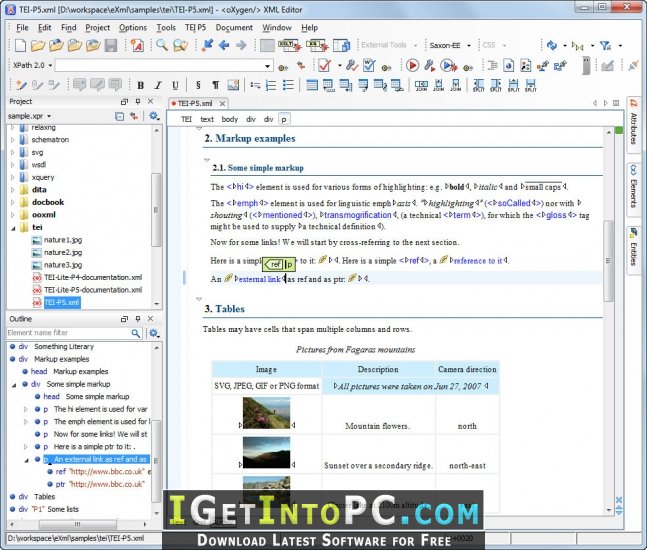Open Project panel settings gear icon
This screenshot has height=550, width=647.
pyautogui.click(x=154, y=116)
